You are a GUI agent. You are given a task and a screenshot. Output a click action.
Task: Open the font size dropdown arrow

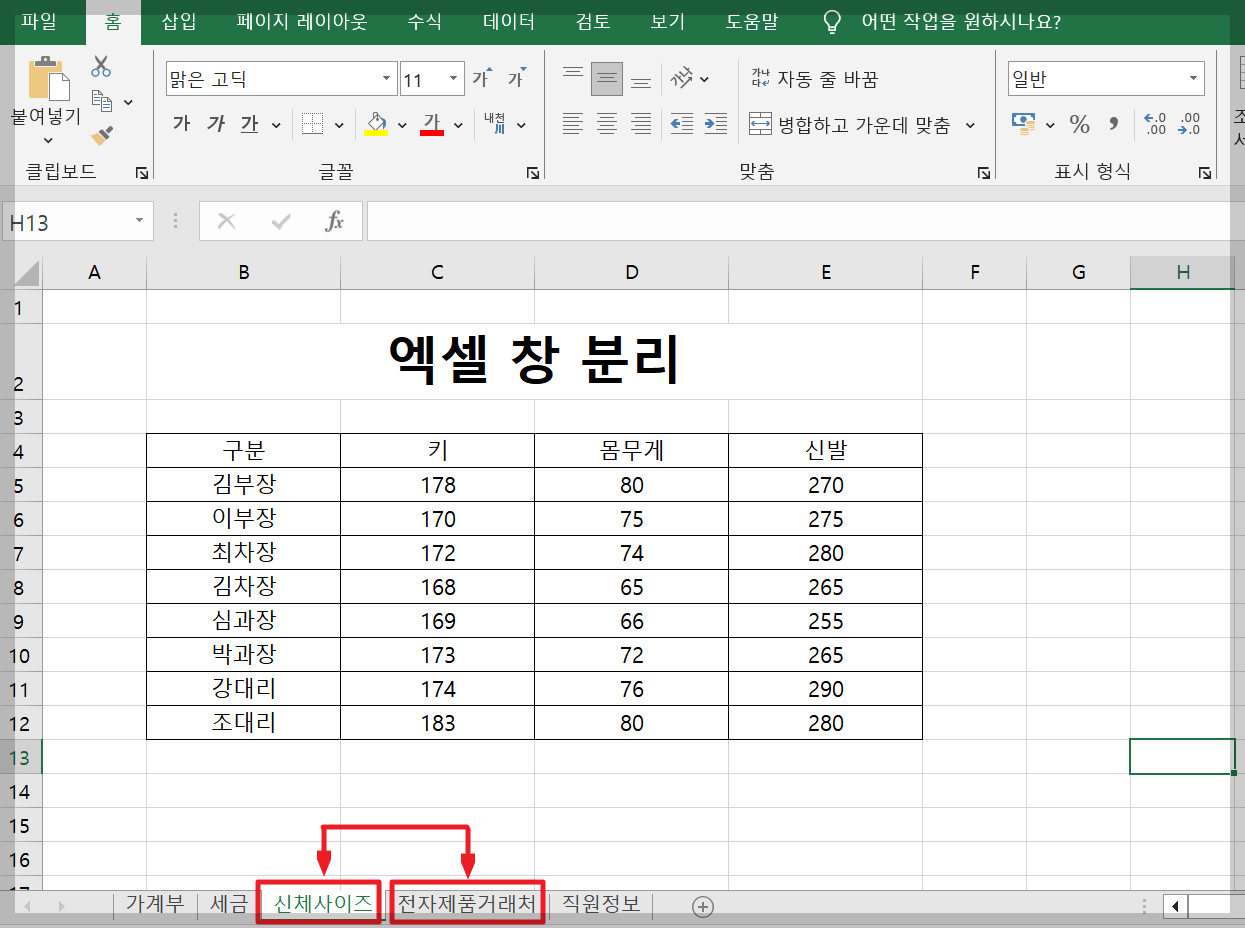pos(452,78)
